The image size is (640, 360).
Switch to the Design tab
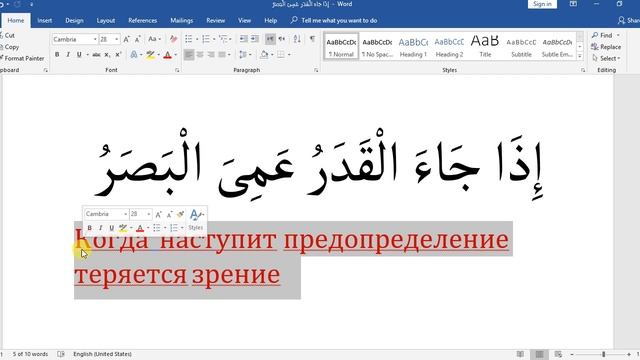pyautogui.click(x=74, y=20)
